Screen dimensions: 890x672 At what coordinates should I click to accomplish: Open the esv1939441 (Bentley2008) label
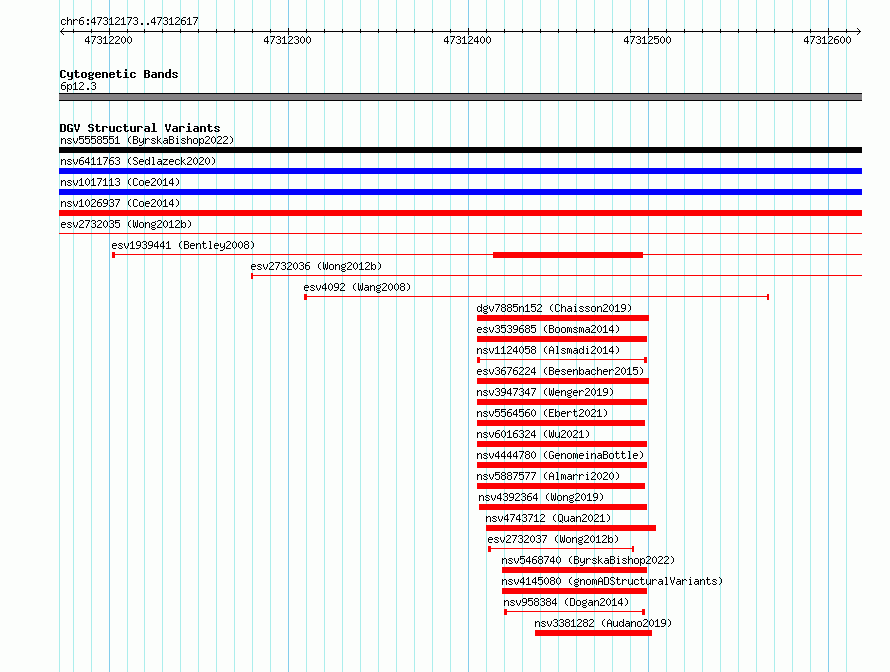pos(183,245)
